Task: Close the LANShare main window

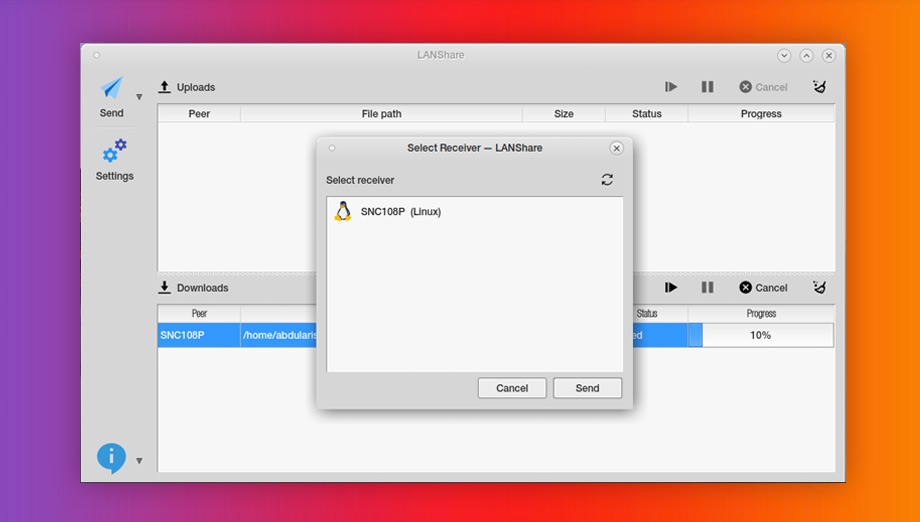Action: tap(829, 55)
